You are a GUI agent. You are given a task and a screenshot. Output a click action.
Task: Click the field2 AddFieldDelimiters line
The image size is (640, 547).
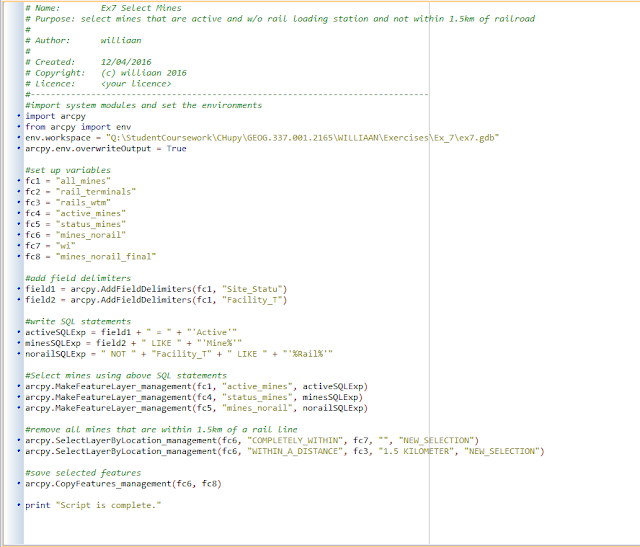pos(156,300)
